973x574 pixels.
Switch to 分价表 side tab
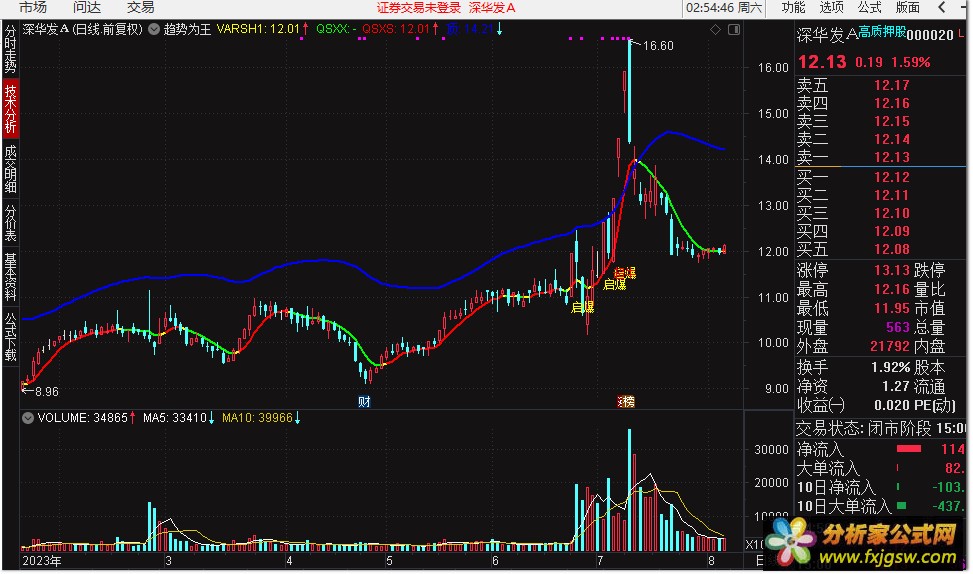(11, 223)
